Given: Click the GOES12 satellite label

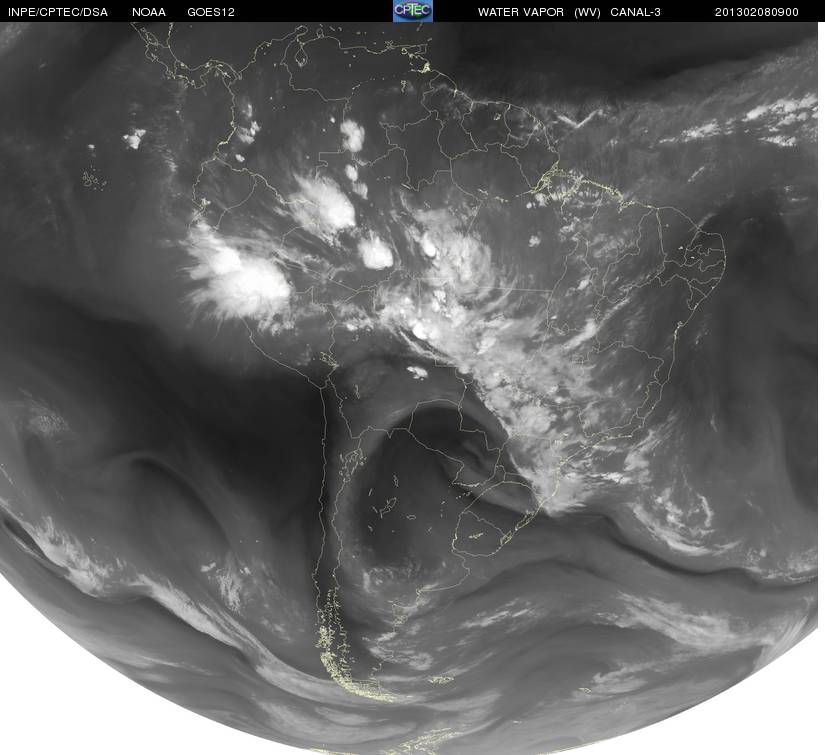Looking at the screenshot, I should pyautogui.click(x=211, y=12).
